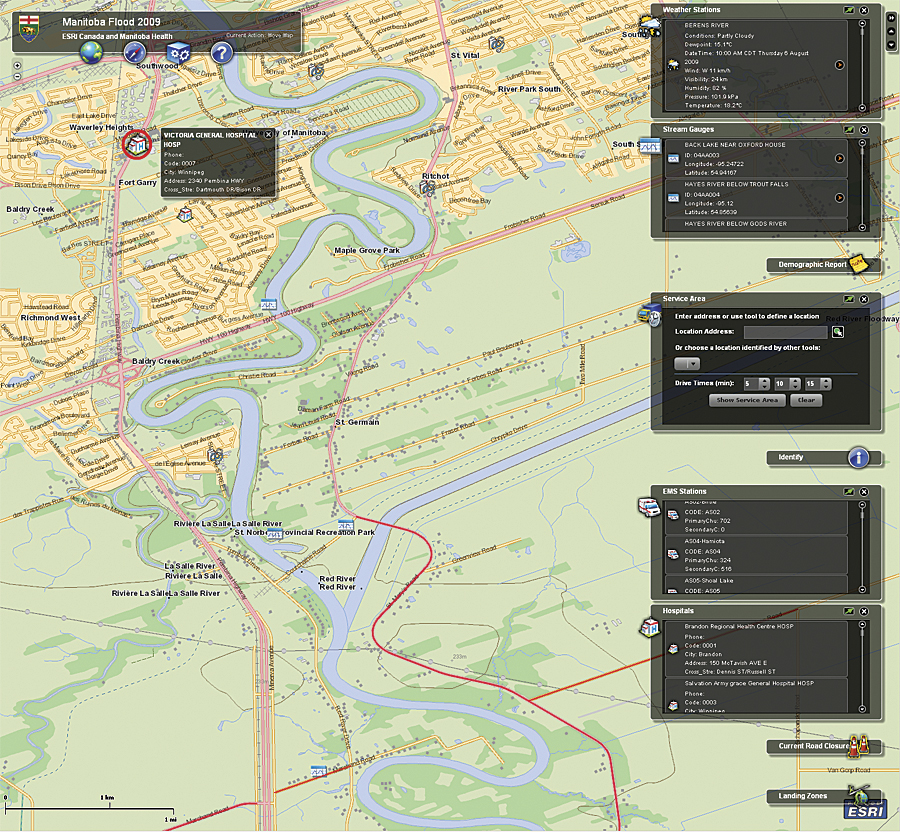The height and width of the screenshot is (832, 900).
Task: Click the Ritchot map marker icon
Action: coord(427,187)
